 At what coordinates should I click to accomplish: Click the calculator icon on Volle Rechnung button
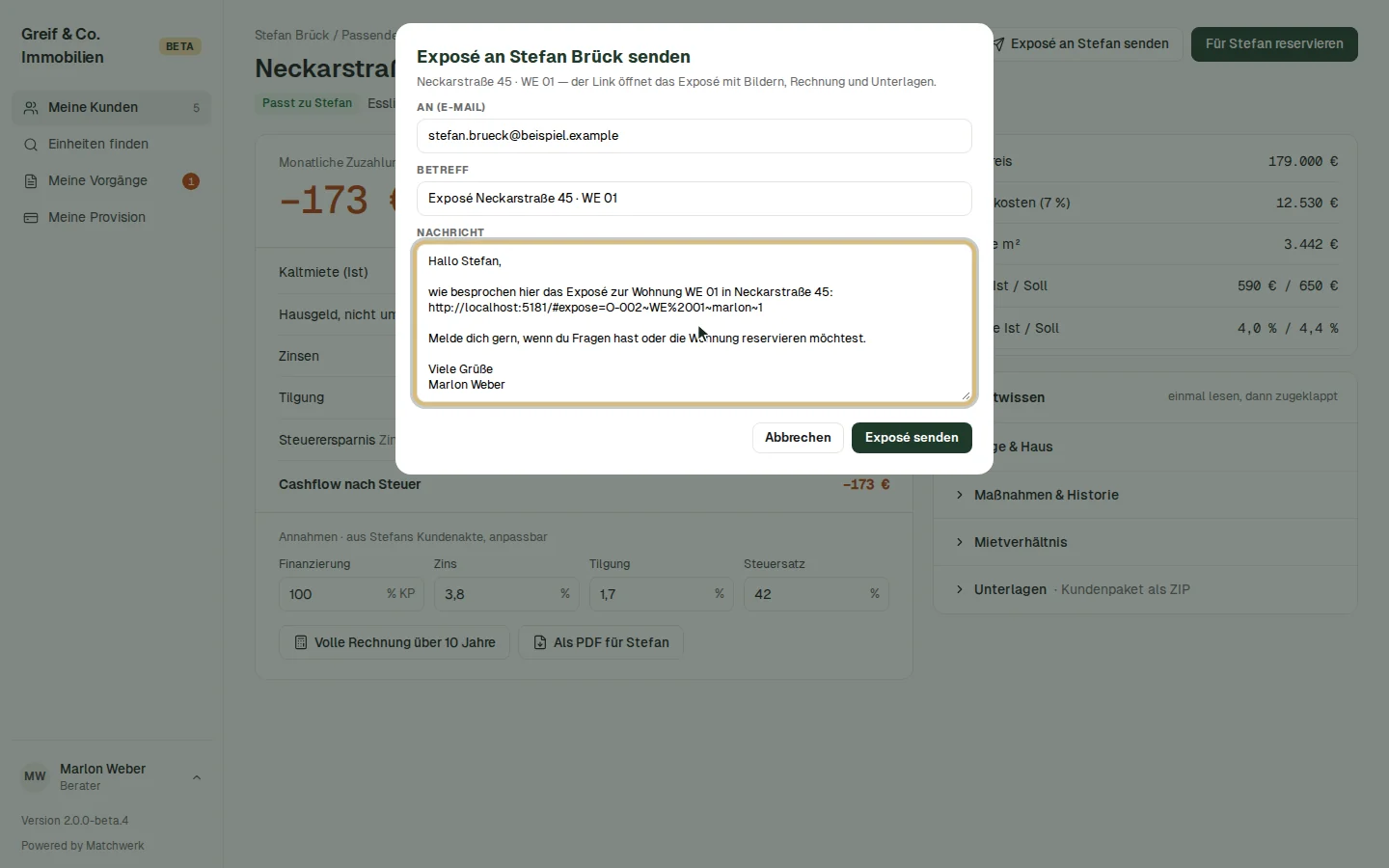(301, 642)
